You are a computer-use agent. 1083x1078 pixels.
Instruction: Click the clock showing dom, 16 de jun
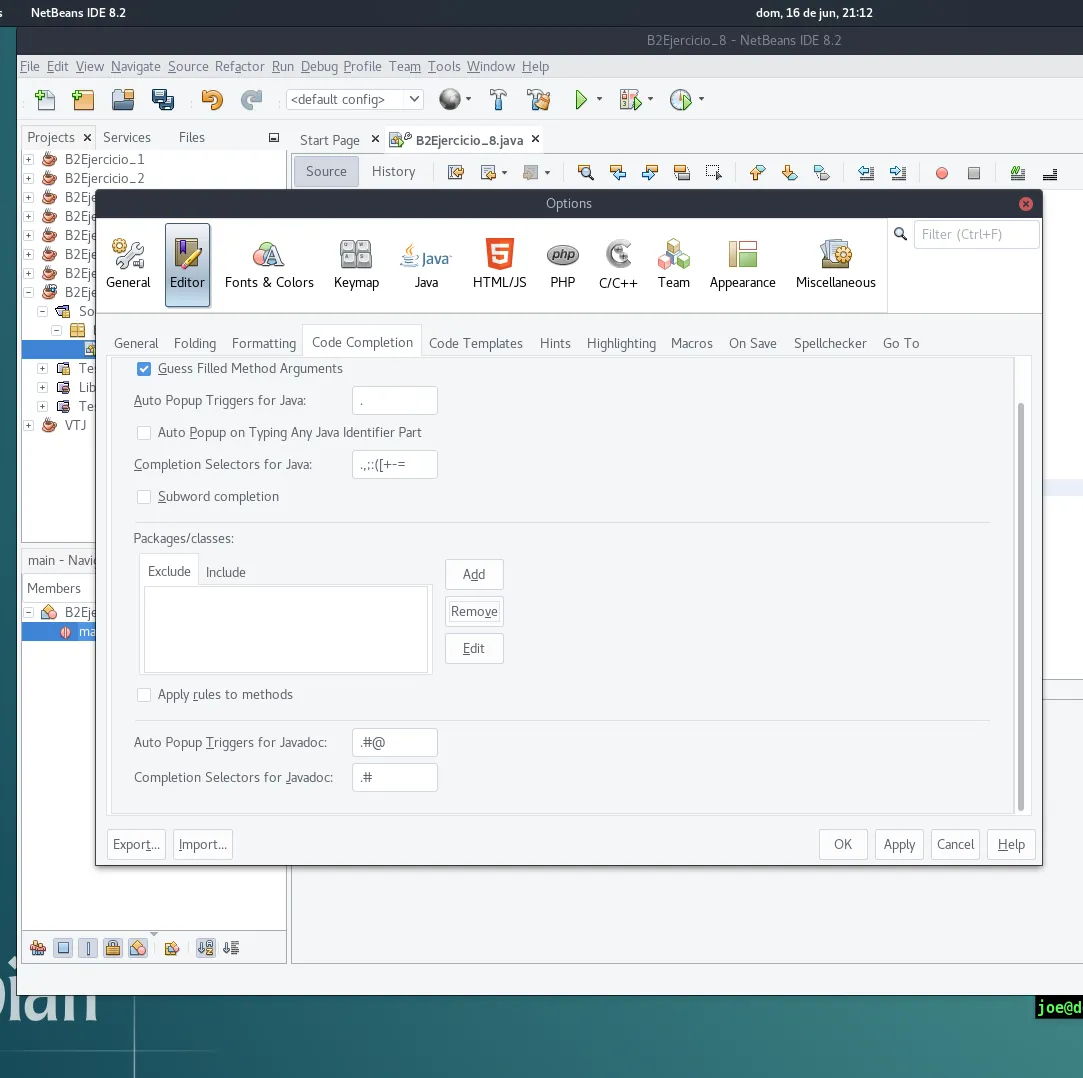(814, 12)
